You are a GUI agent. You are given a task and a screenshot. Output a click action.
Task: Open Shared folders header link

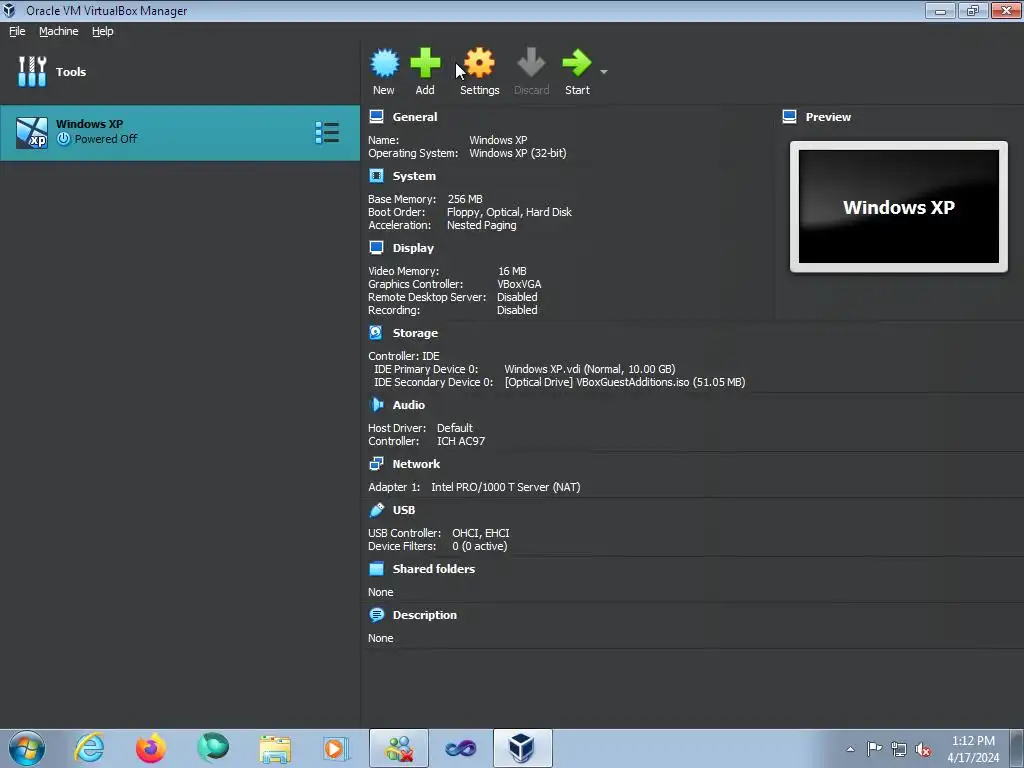[x=434, y=569]
